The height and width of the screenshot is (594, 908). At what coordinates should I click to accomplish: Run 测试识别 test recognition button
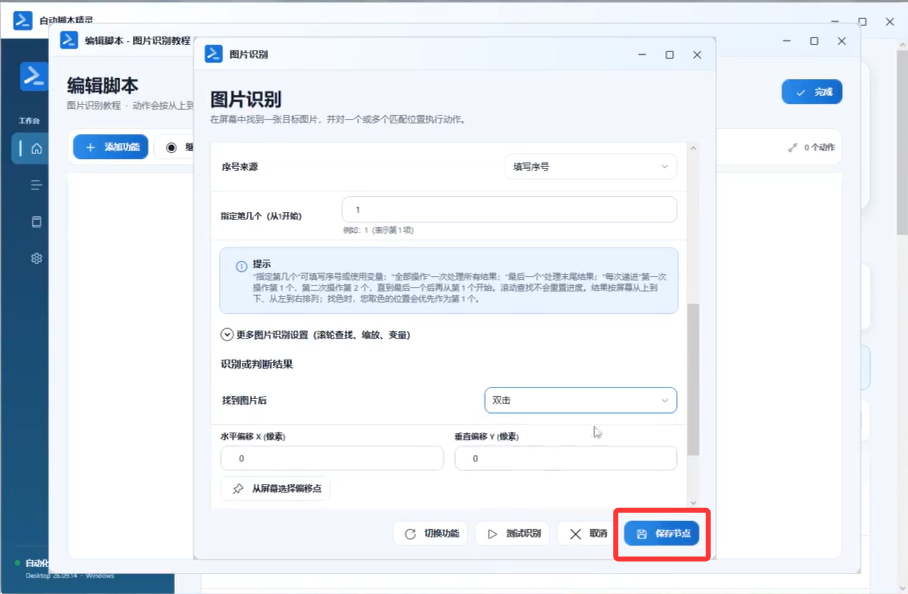point(512,534)
